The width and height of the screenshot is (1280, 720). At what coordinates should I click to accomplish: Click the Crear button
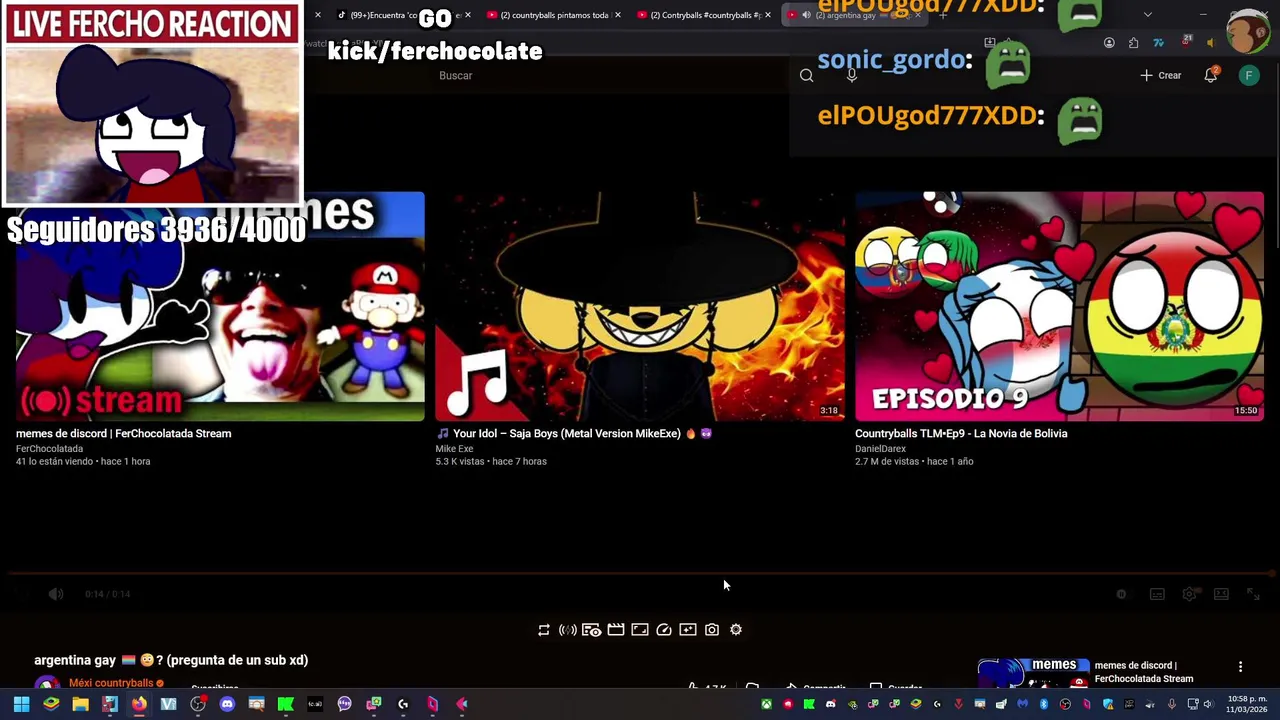pyautogui.click(x=1161, y=75)
